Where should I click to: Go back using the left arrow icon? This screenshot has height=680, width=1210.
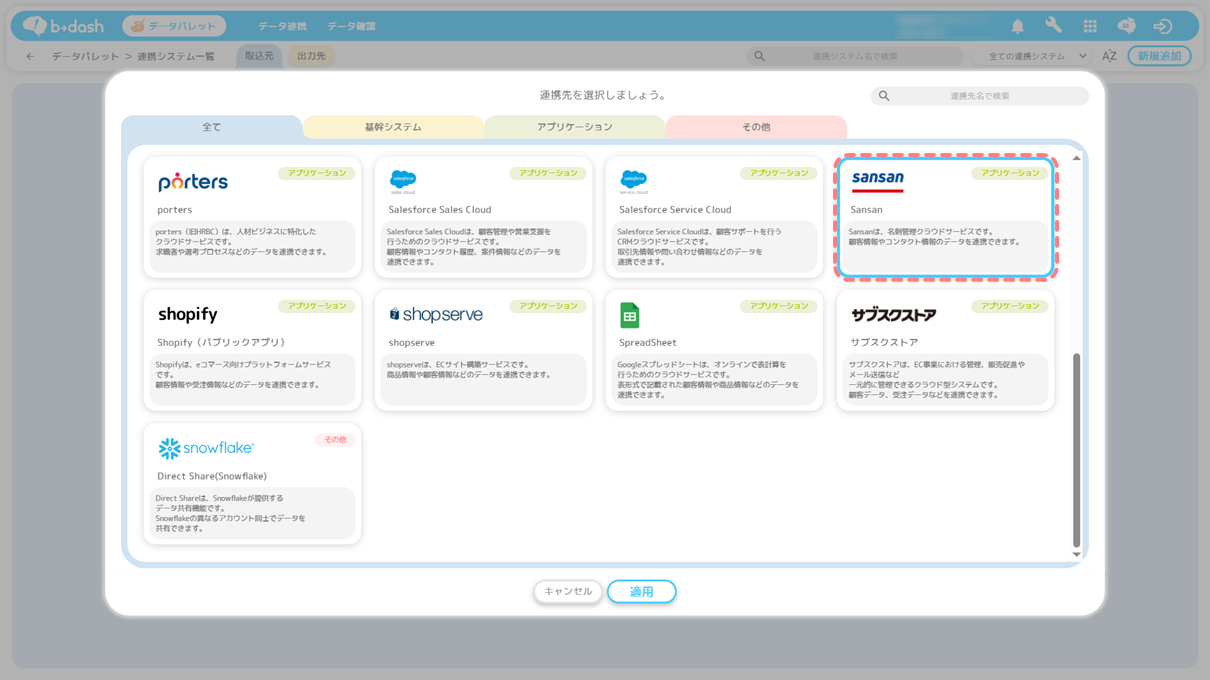coord(30,56)
